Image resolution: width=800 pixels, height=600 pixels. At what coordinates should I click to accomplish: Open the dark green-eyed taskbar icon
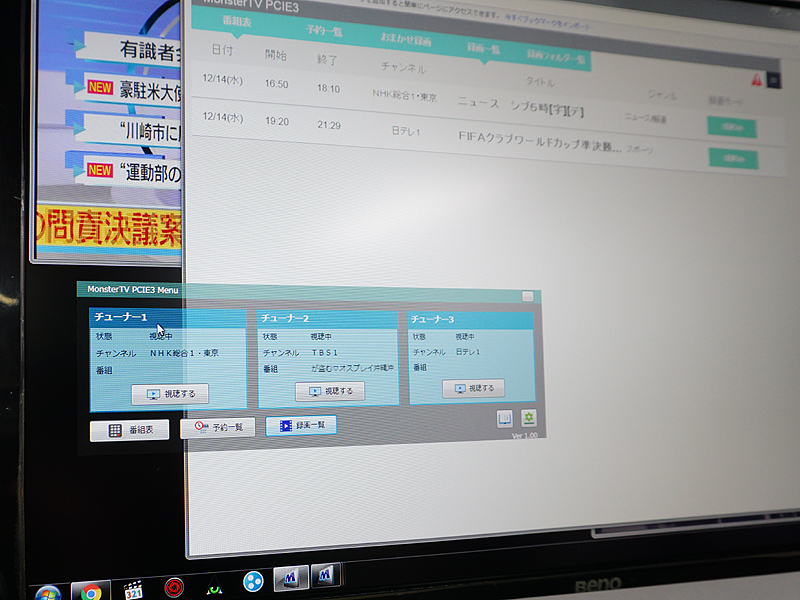tap(214, 586)
